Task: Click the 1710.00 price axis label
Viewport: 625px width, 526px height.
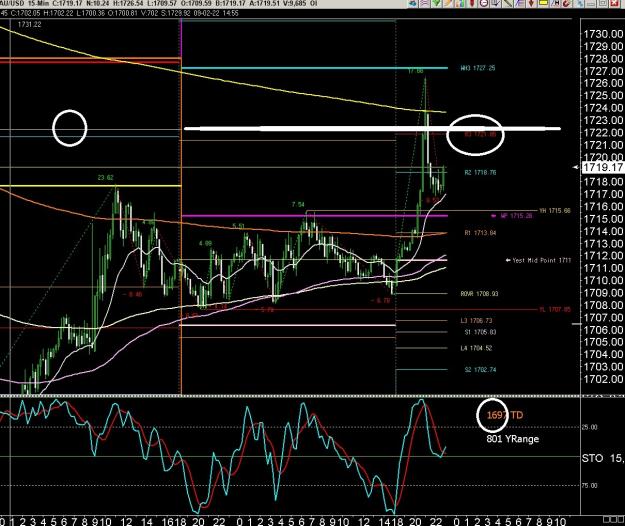Action: pyautogui.click(x=603, y=281)
